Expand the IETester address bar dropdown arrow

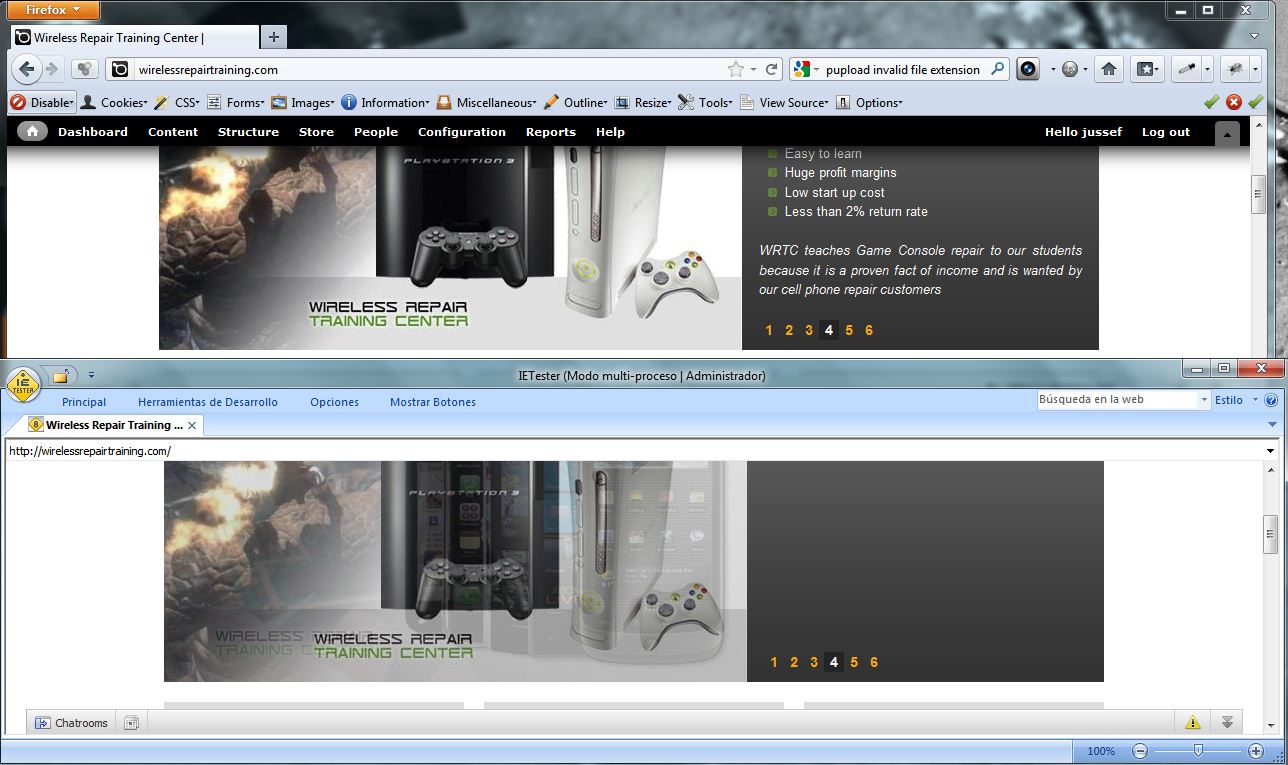pyautogui.click(x=1269, y=451)
